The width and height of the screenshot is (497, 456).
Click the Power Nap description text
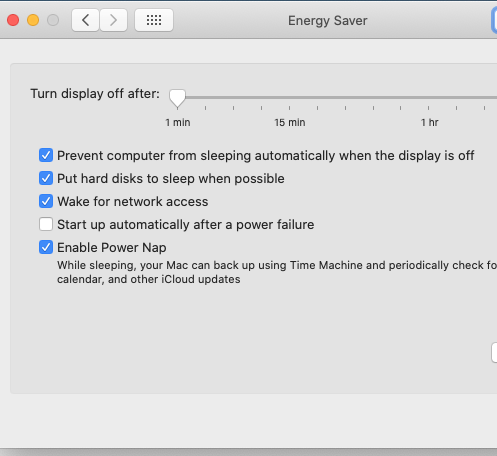pos(277,272)
